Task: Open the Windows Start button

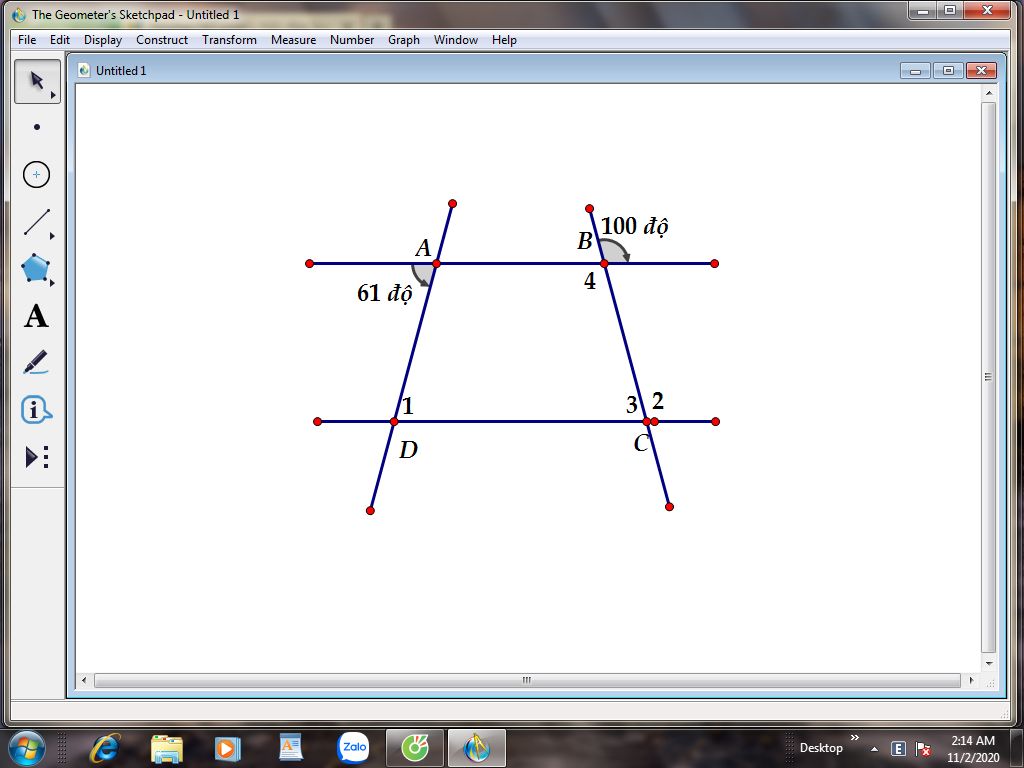Action: pos(27,748)
